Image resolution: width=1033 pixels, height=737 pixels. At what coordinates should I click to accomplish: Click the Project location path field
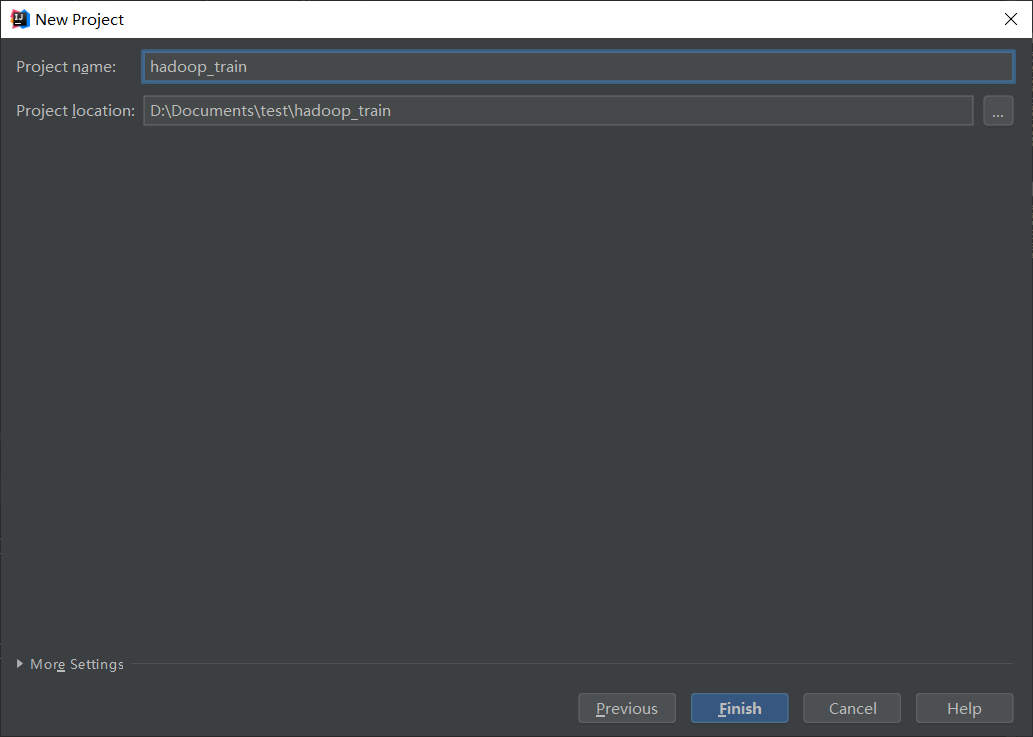[x=558, y=111]
